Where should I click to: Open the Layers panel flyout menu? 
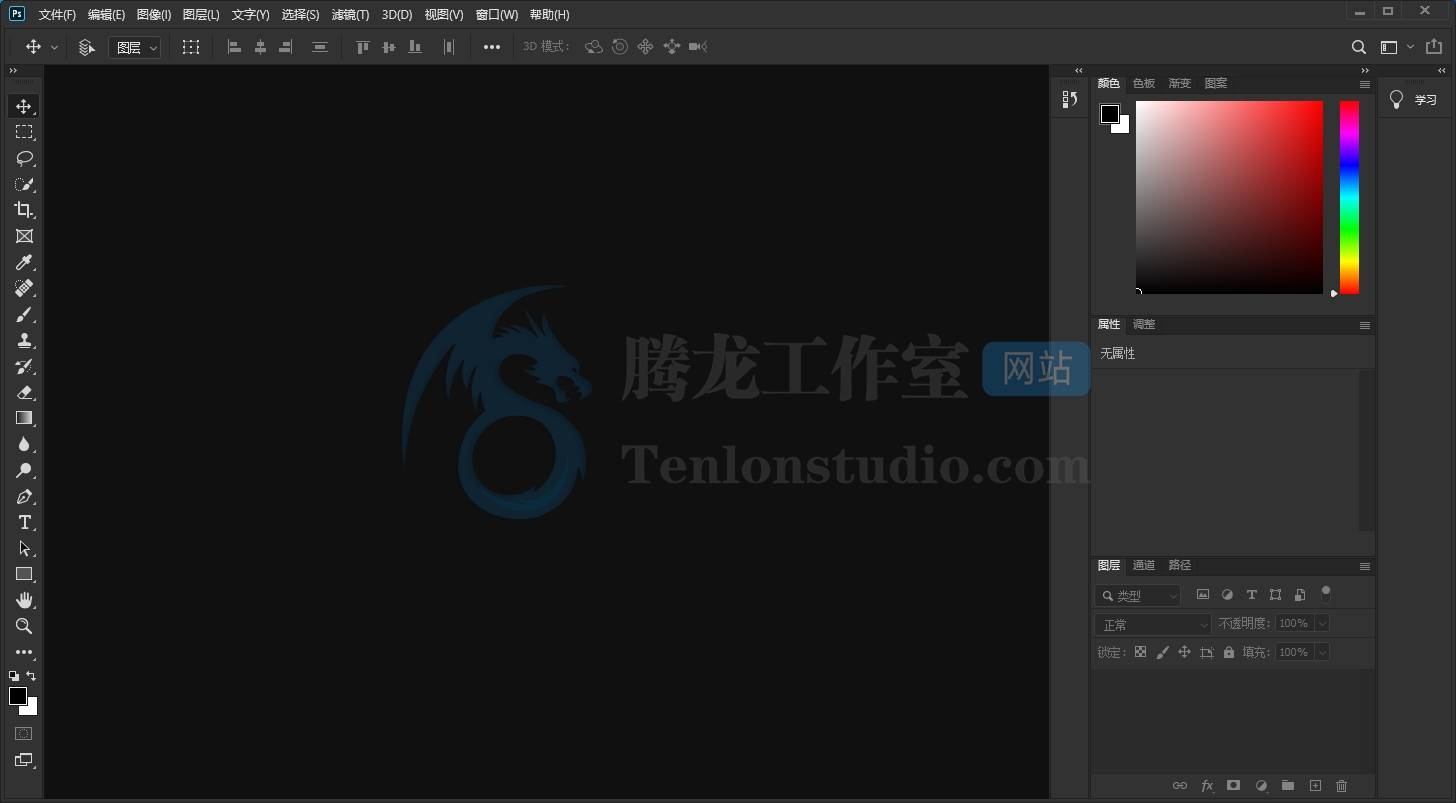point(1365,566)
